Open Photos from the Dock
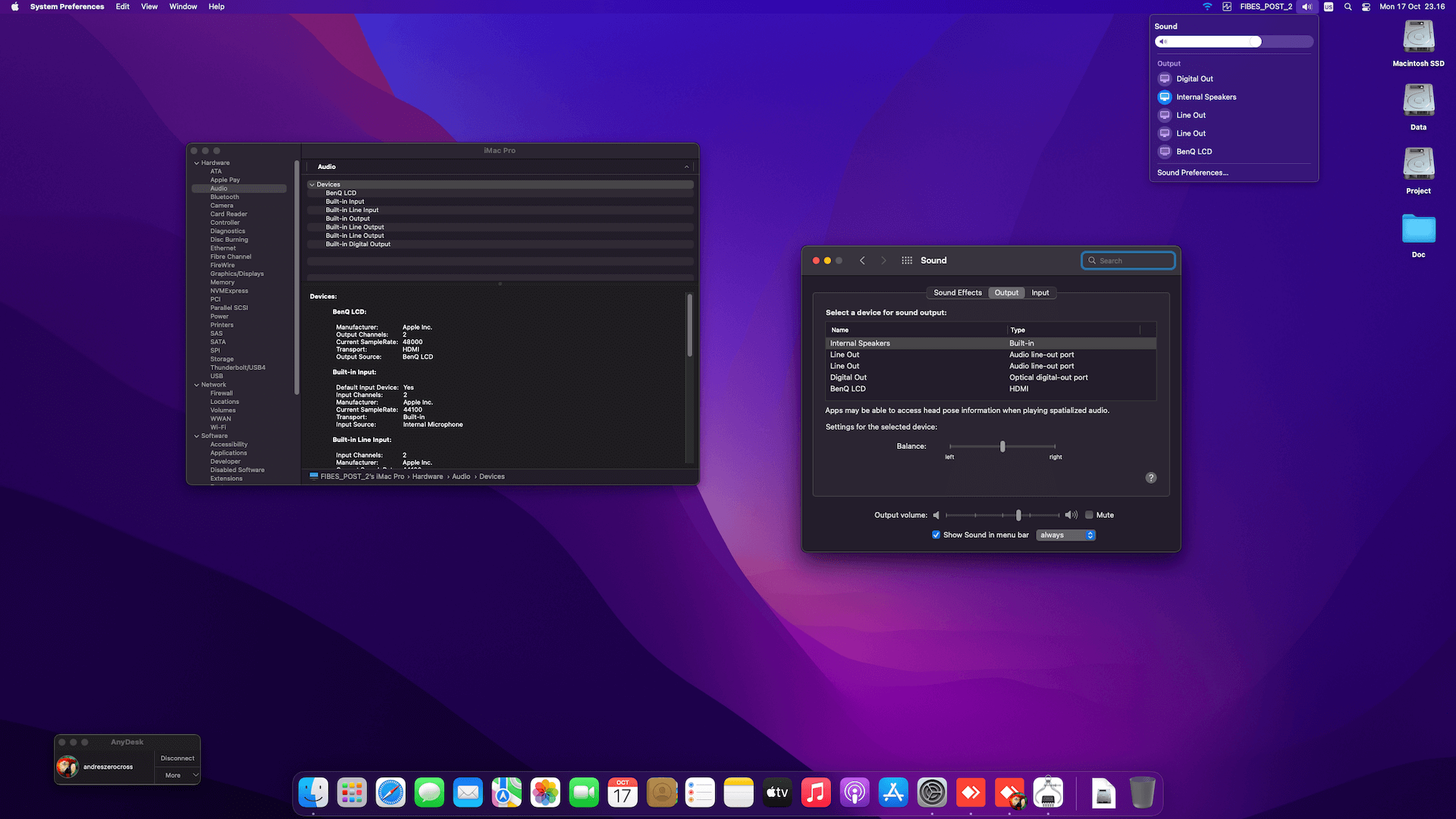 pyautogui.click(x=545, y=793)
